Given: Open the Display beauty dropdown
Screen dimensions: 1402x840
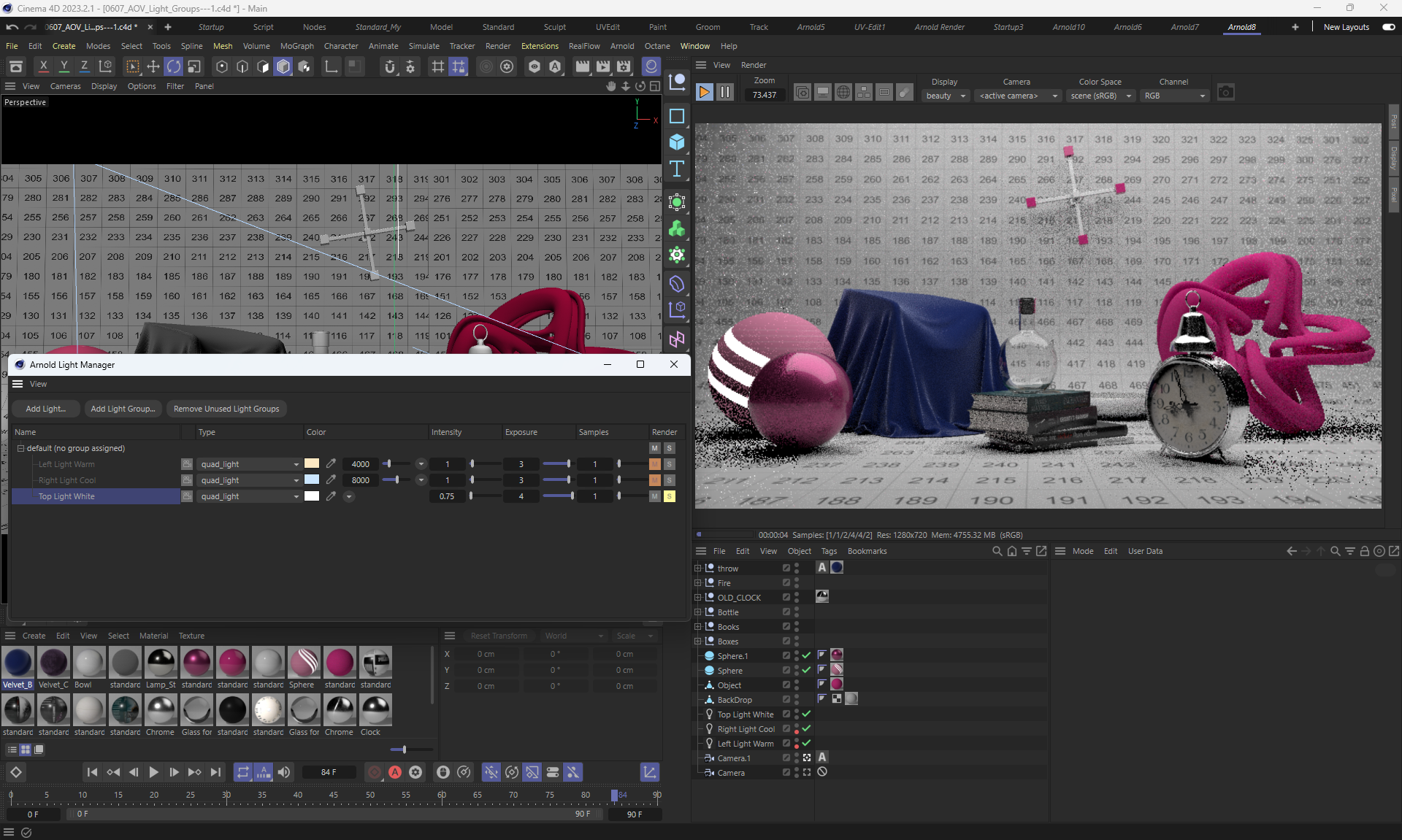Looking at the screenshot, I should [946, 96].
